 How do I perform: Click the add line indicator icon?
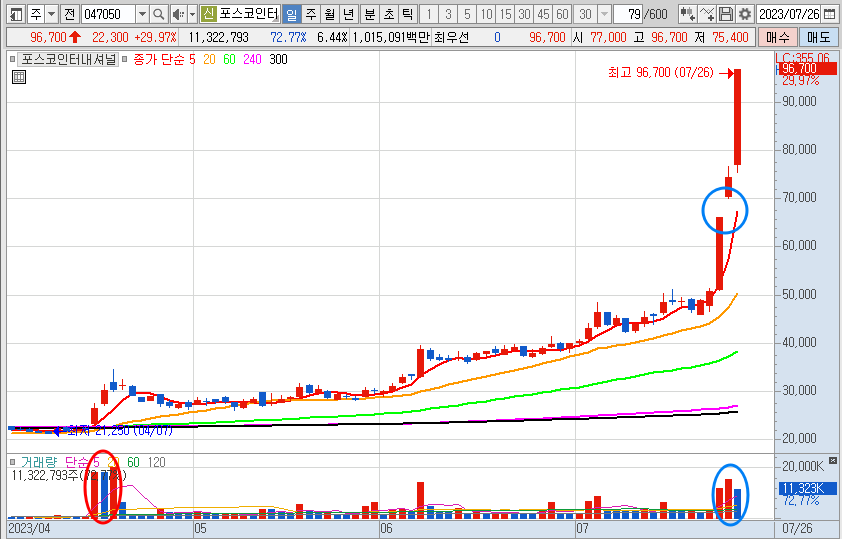[707, 14]
